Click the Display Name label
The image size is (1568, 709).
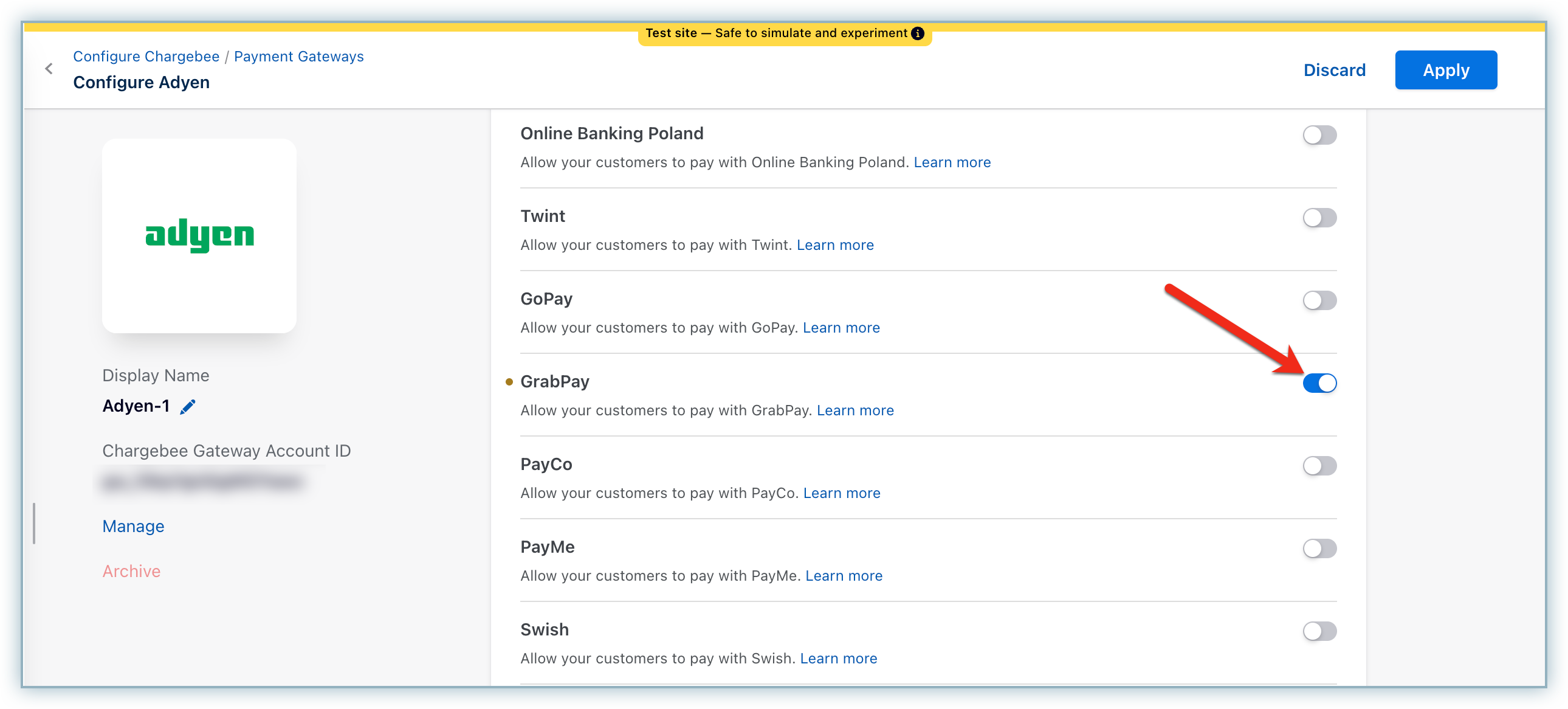click(156, 375)
